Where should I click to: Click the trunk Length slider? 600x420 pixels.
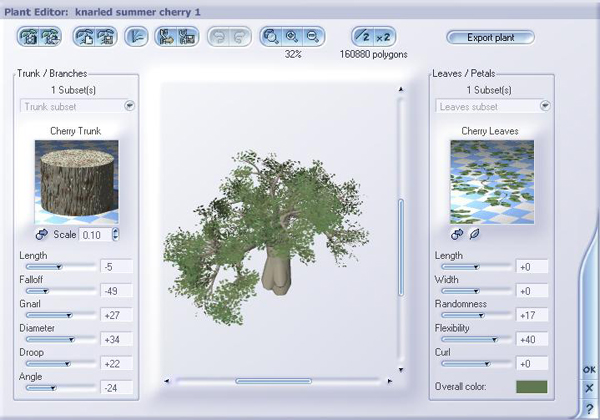[60, 267]
